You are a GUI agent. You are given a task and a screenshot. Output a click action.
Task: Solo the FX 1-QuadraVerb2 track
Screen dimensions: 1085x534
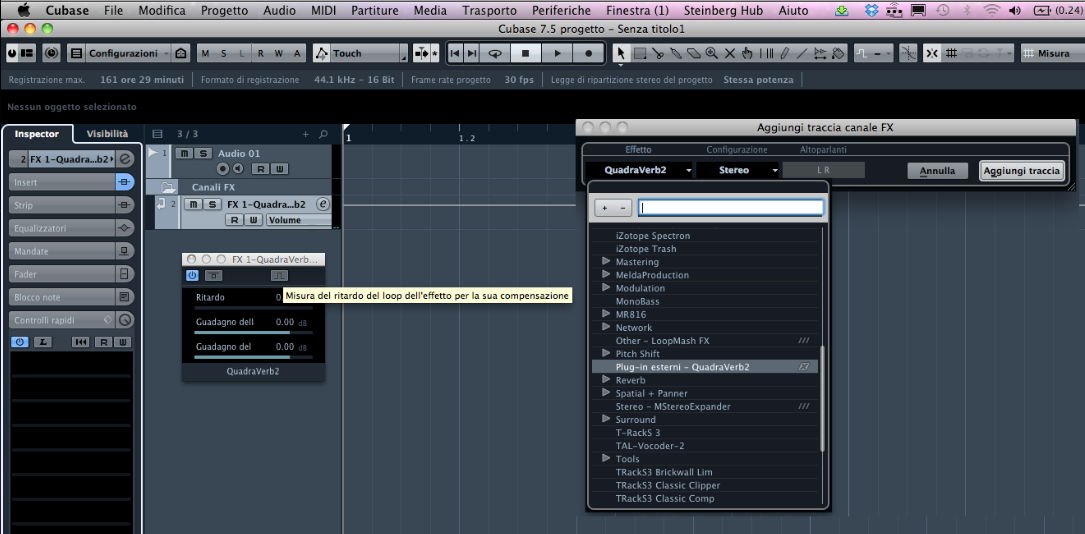coord(212,204)
